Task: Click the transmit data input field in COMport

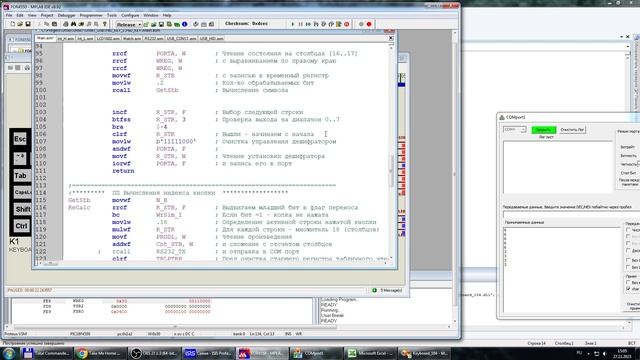Action: point(571,214)
